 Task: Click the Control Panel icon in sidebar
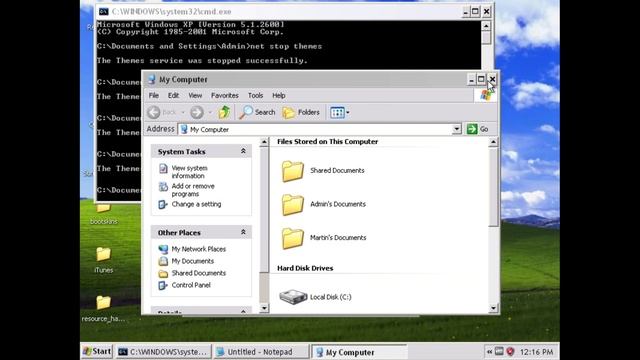click(x=163, y=285)
